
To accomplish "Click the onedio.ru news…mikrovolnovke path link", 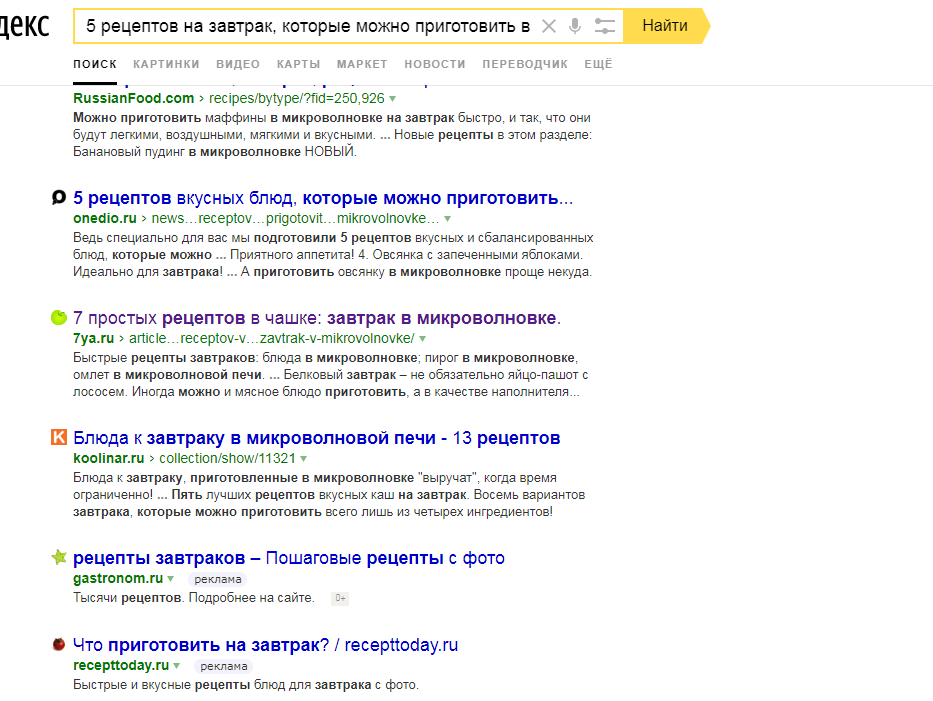I will [x=295, y=218].
